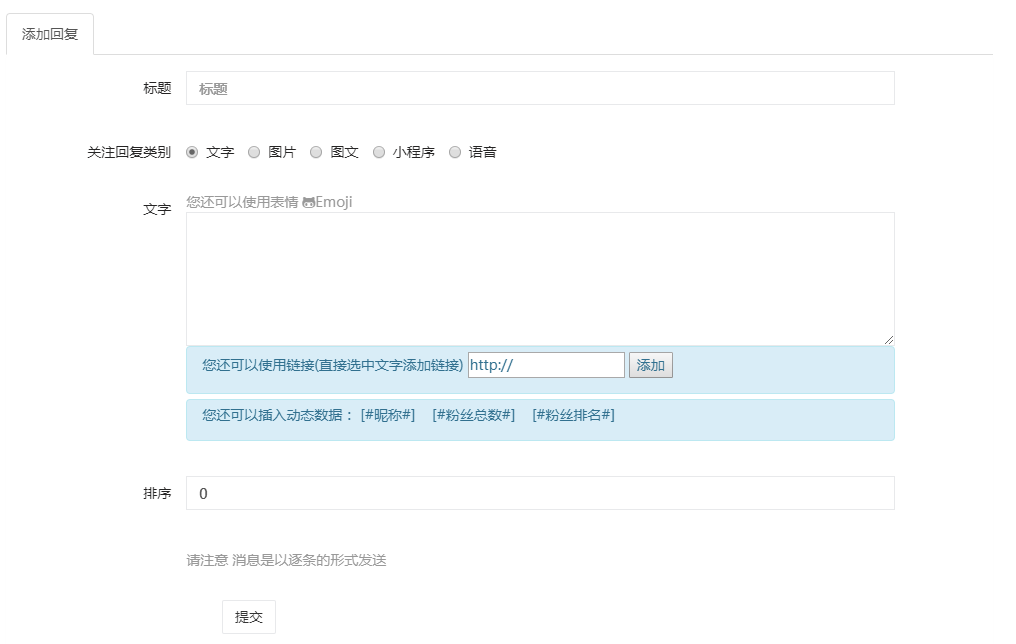Insert the [#粉丝排名#] dynamic data tag

(573, 415)
